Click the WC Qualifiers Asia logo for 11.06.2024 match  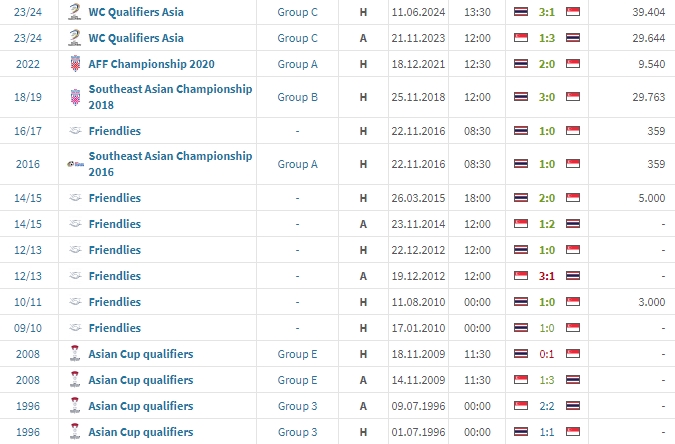(x=75, y=12)
